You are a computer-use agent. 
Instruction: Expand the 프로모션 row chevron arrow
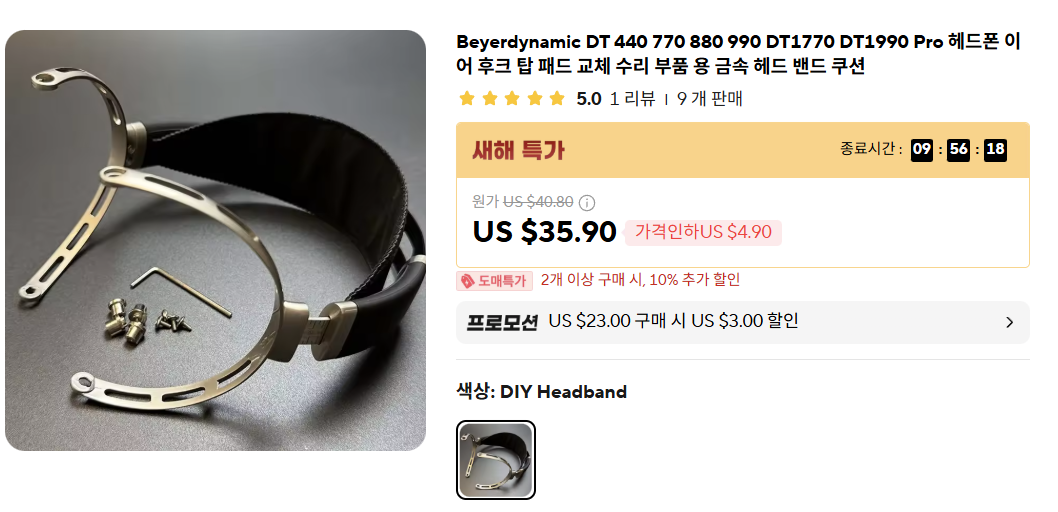(x=1009, y=322)
